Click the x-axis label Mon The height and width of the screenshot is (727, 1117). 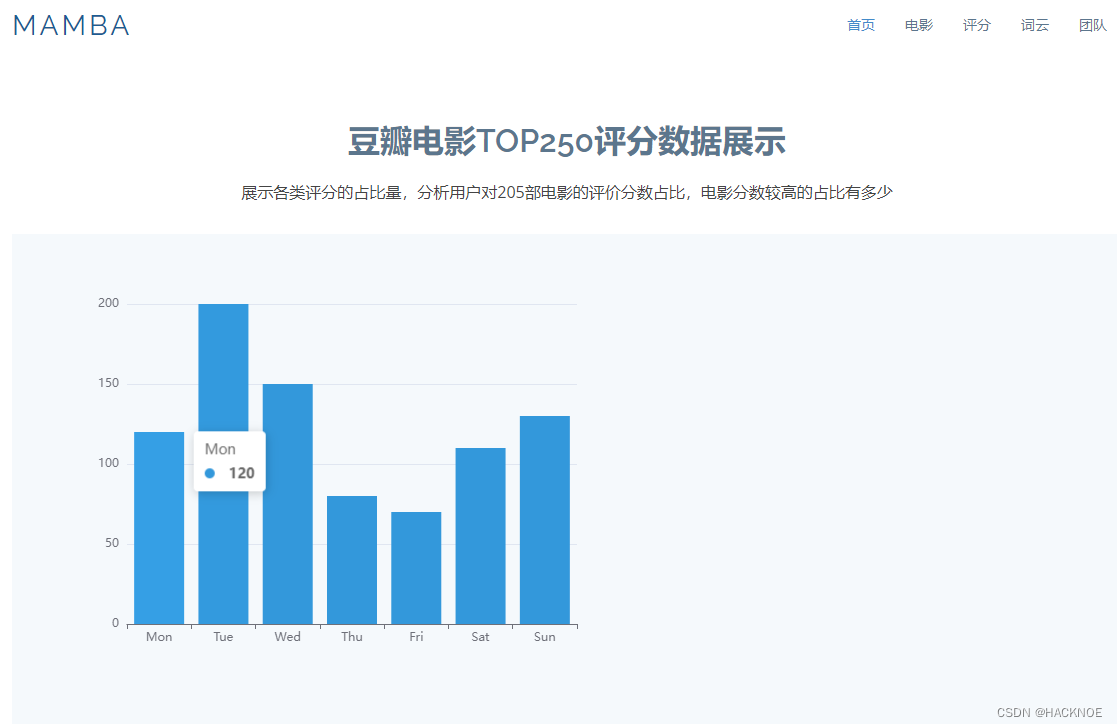click(x=159, y=637)
